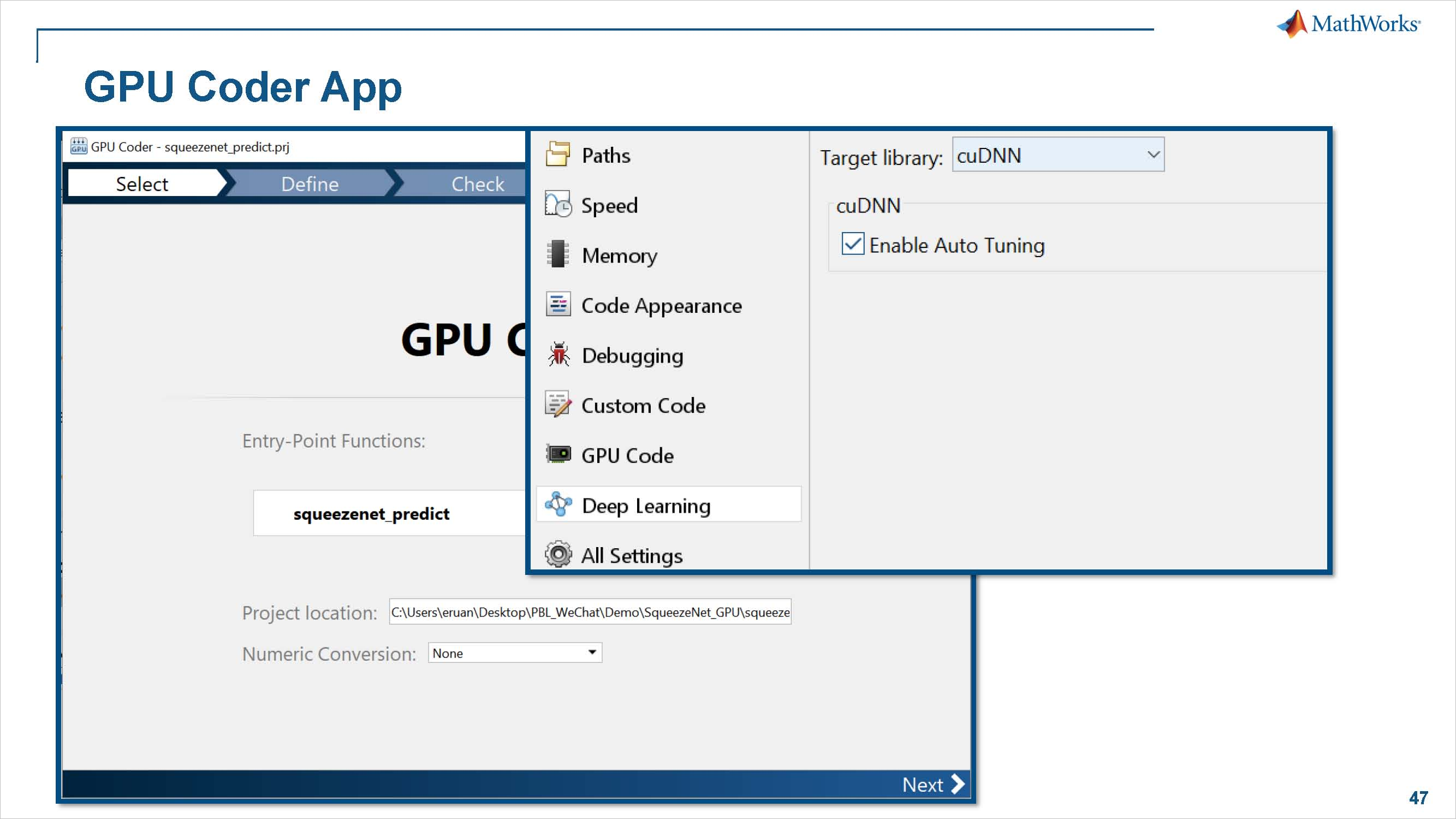Image resolution: width=1456 pixels, height=819 pixels.
Task: Click the Project location path field
Action: tap(590, 612)
